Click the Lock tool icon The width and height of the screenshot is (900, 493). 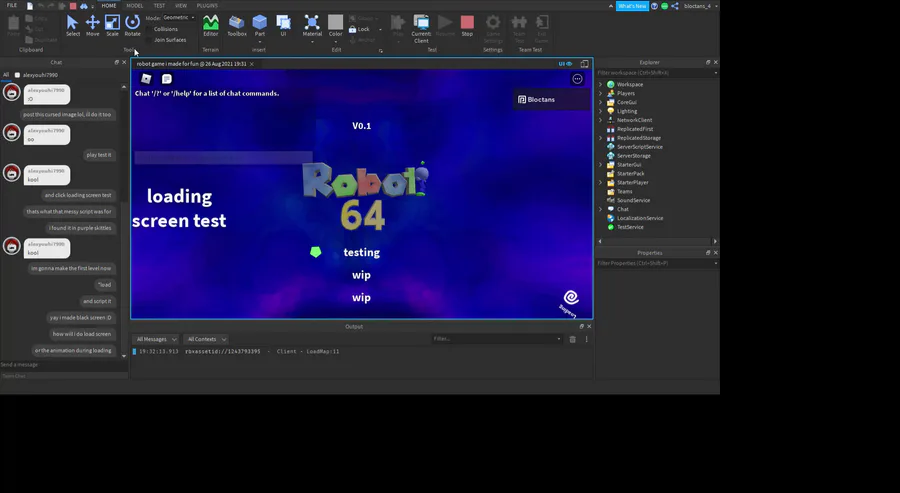pos(352,29)
